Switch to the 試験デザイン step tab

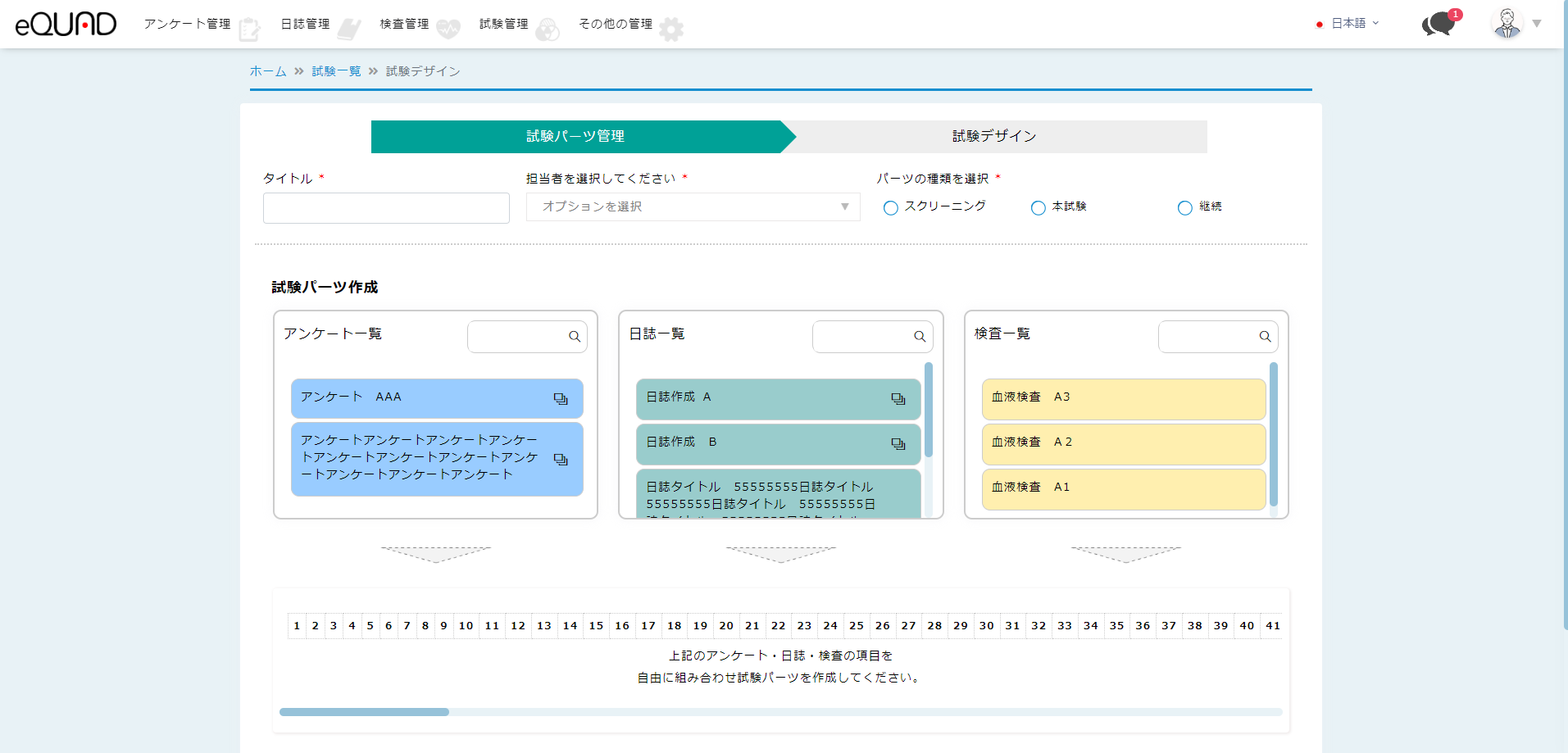pos(994,137)
